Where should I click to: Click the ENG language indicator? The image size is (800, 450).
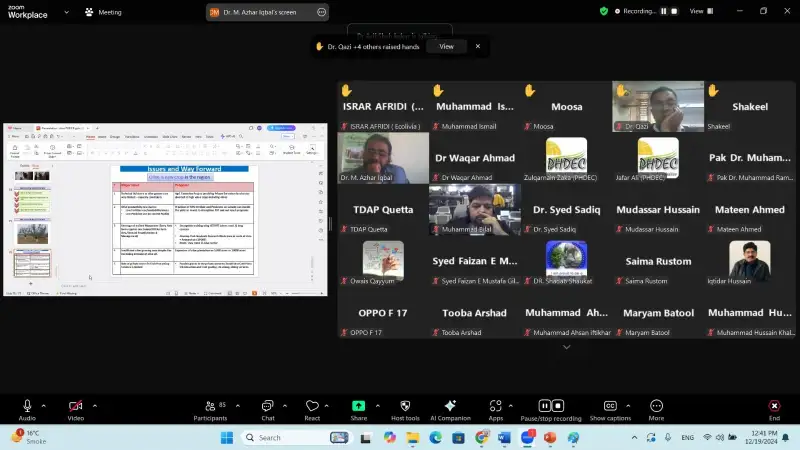pos(688,437)
